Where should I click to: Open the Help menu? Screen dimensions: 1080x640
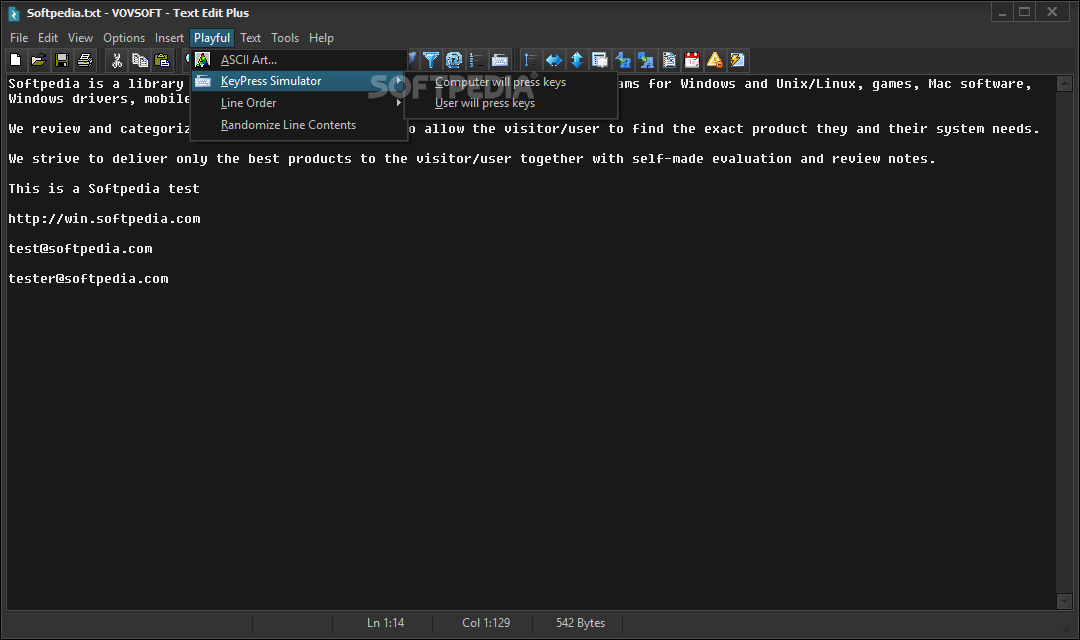321,38
